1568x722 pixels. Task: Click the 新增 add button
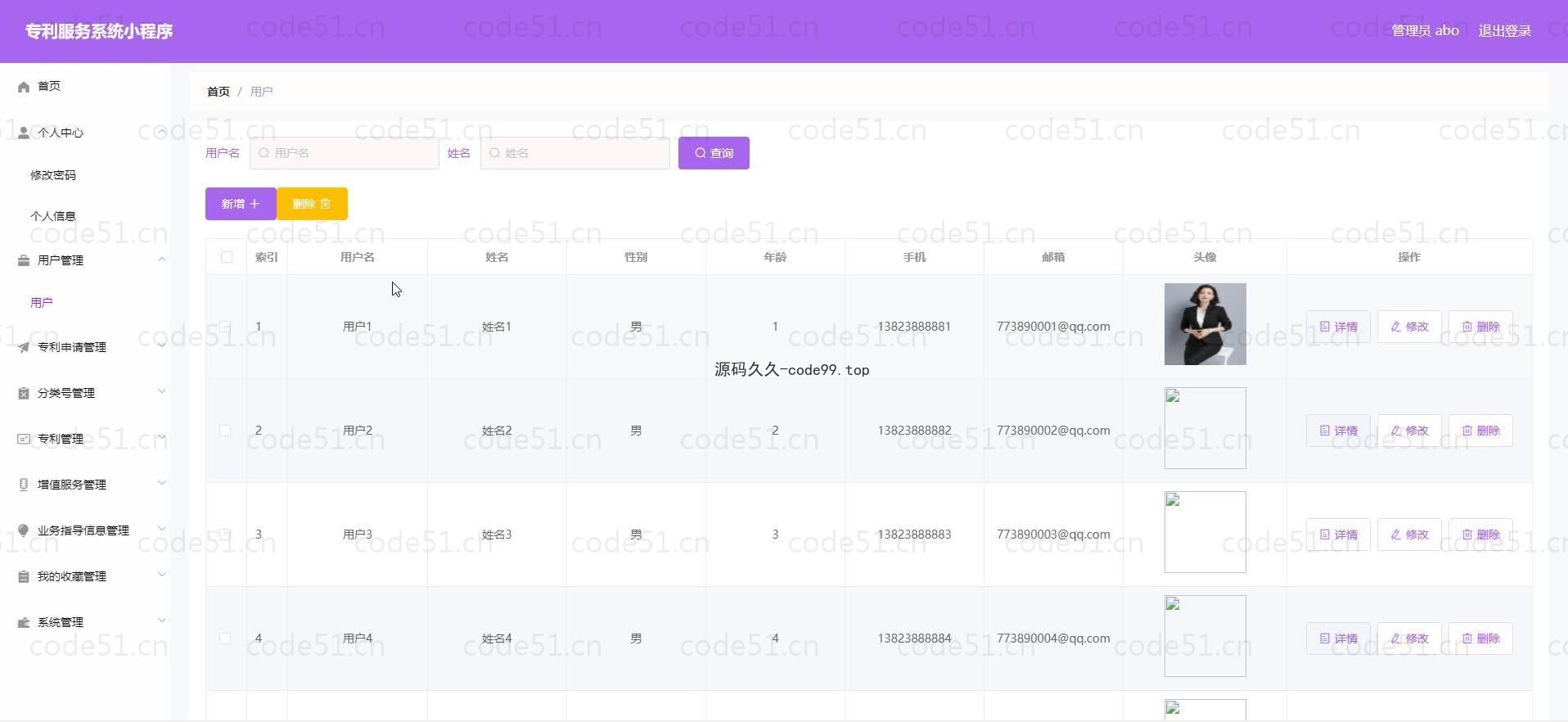pyautogui.click(x=241, y=204)
